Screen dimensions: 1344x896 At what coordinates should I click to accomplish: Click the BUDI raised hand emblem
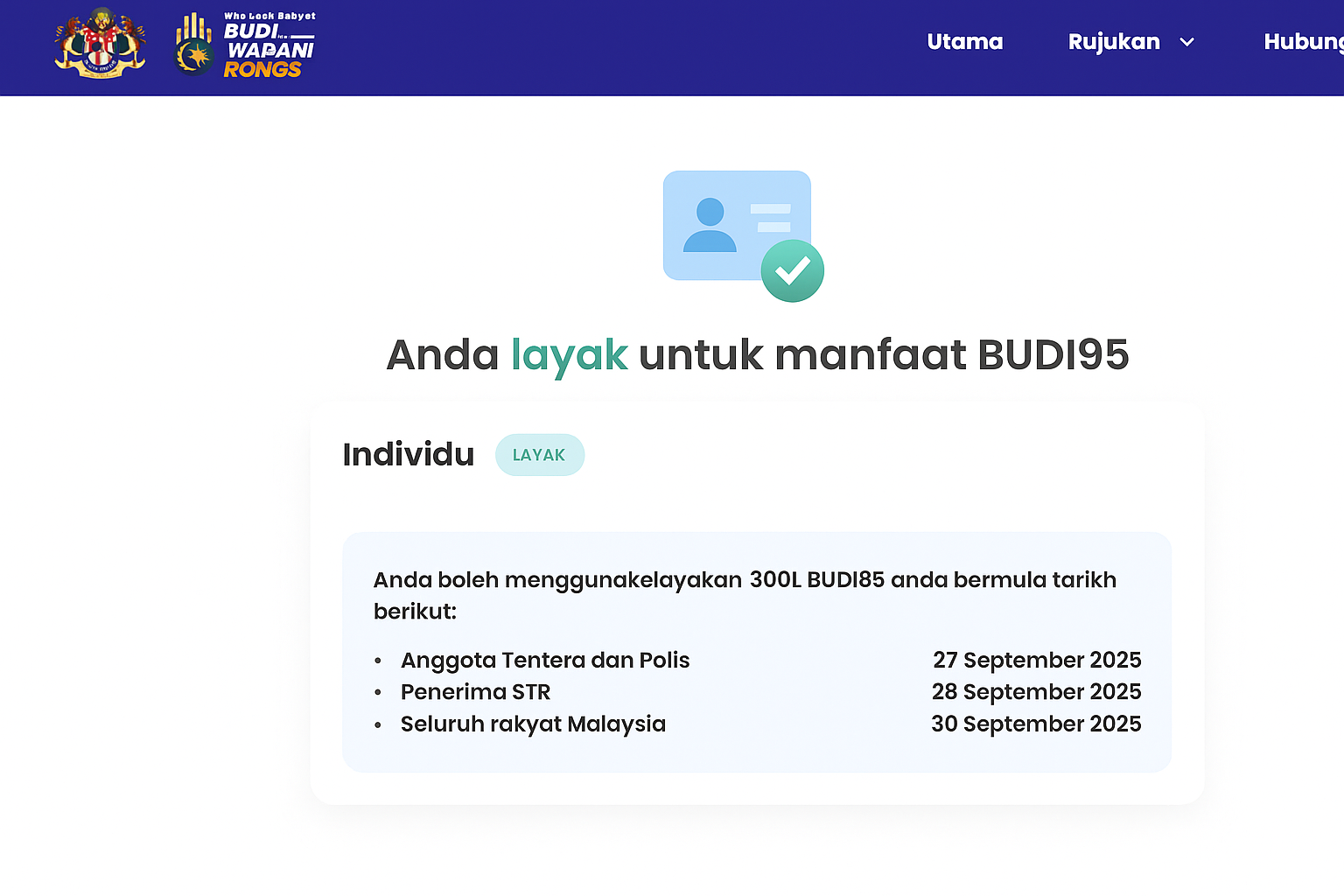(194, 45)
